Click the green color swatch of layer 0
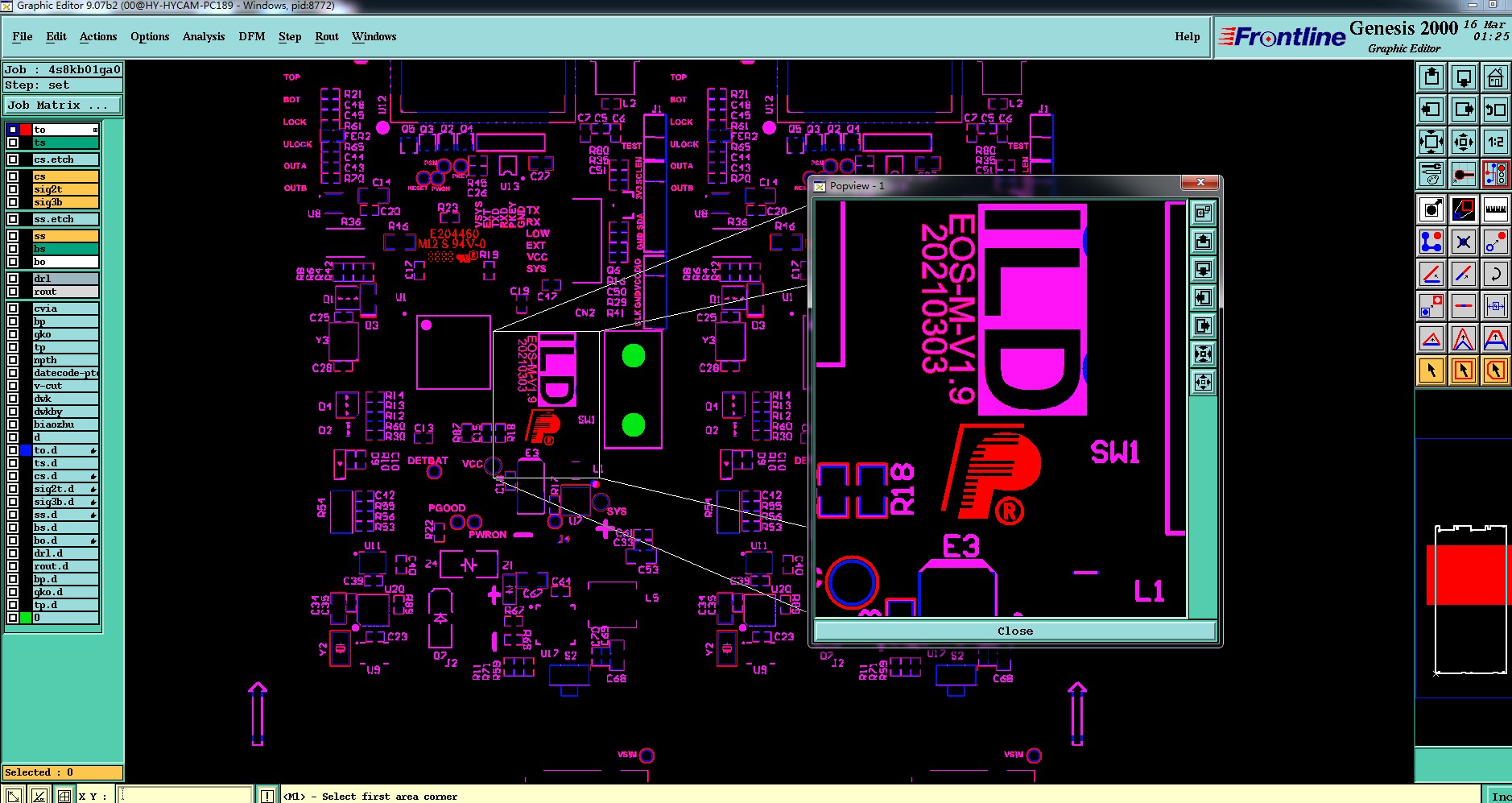Screen dimensions: 1512x803 click(27, 618)
